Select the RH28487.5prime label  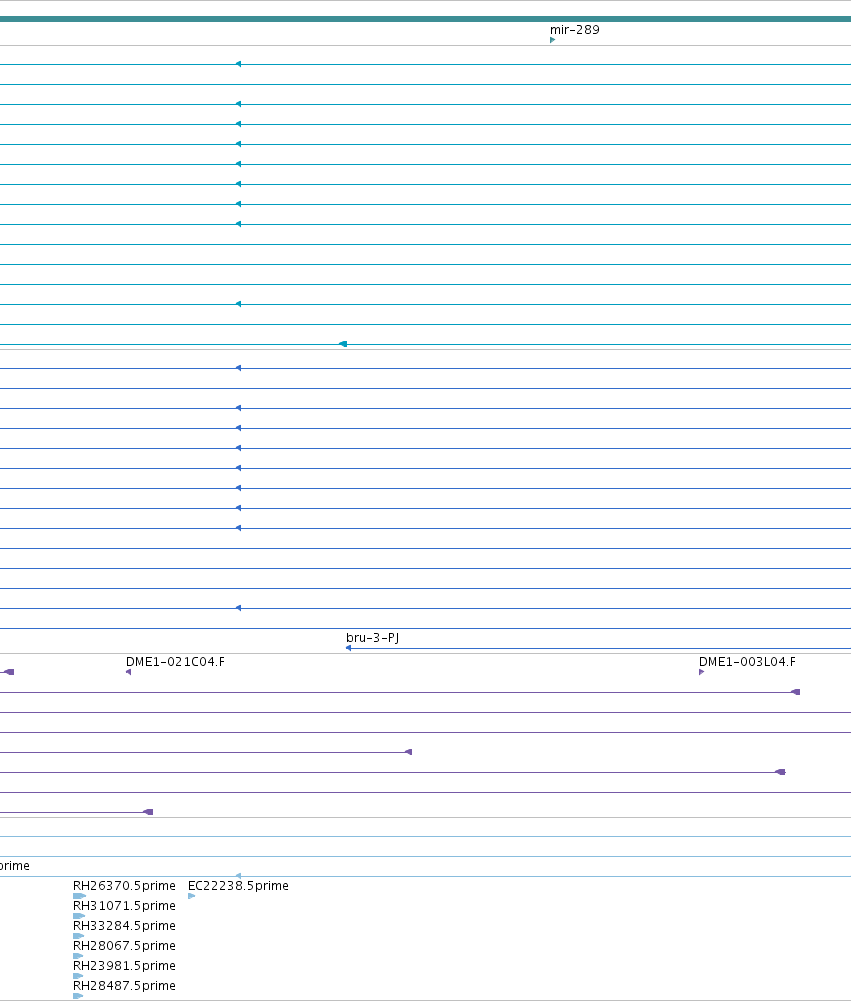click(124, 985)
